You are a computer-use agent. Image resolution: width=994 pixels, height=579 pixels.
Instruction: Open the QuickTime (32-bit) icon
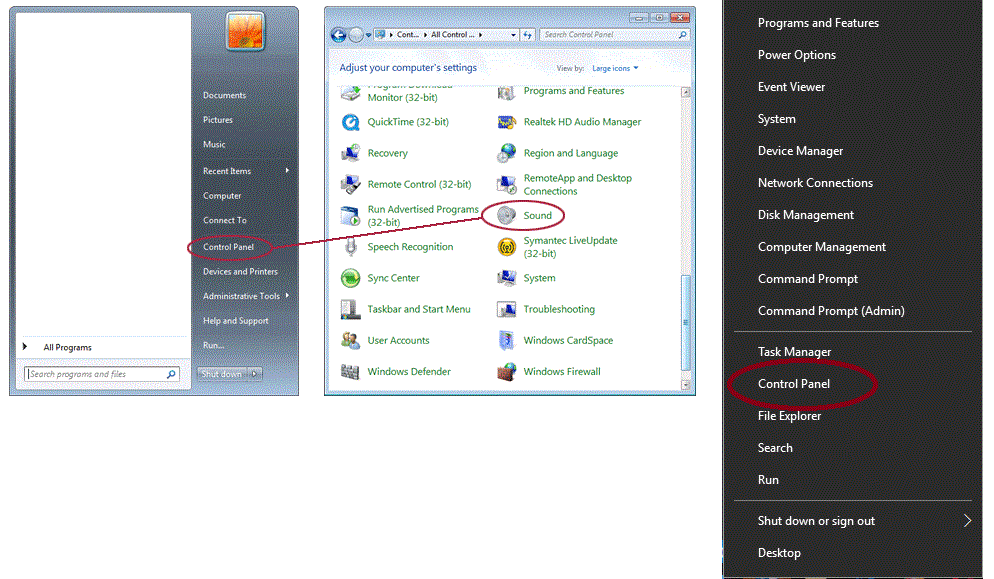(x=351, y=122)
